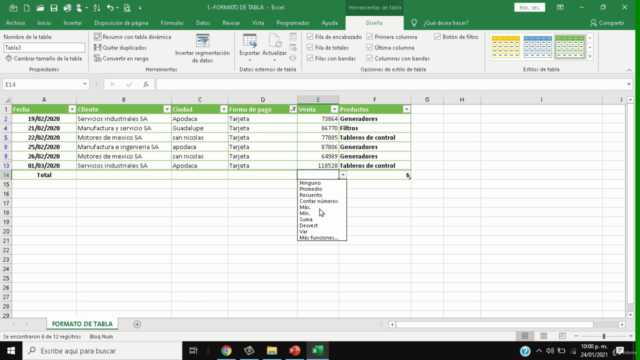Open Task View in the taskbar
This screenshot has width=640, height=360.
click(193, 351)
